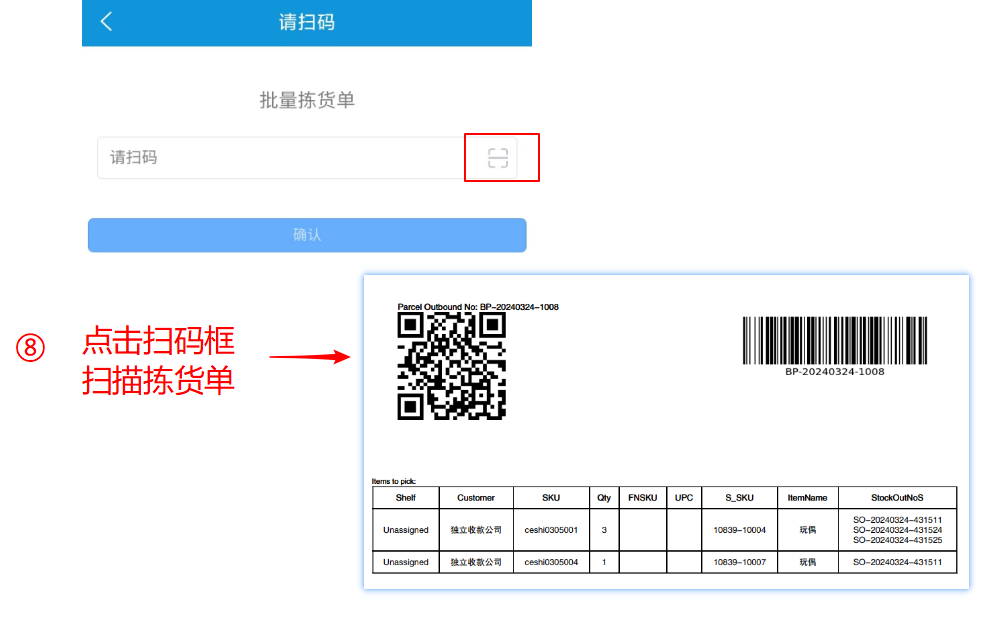Click the FNSKU column header

(643, 498)
